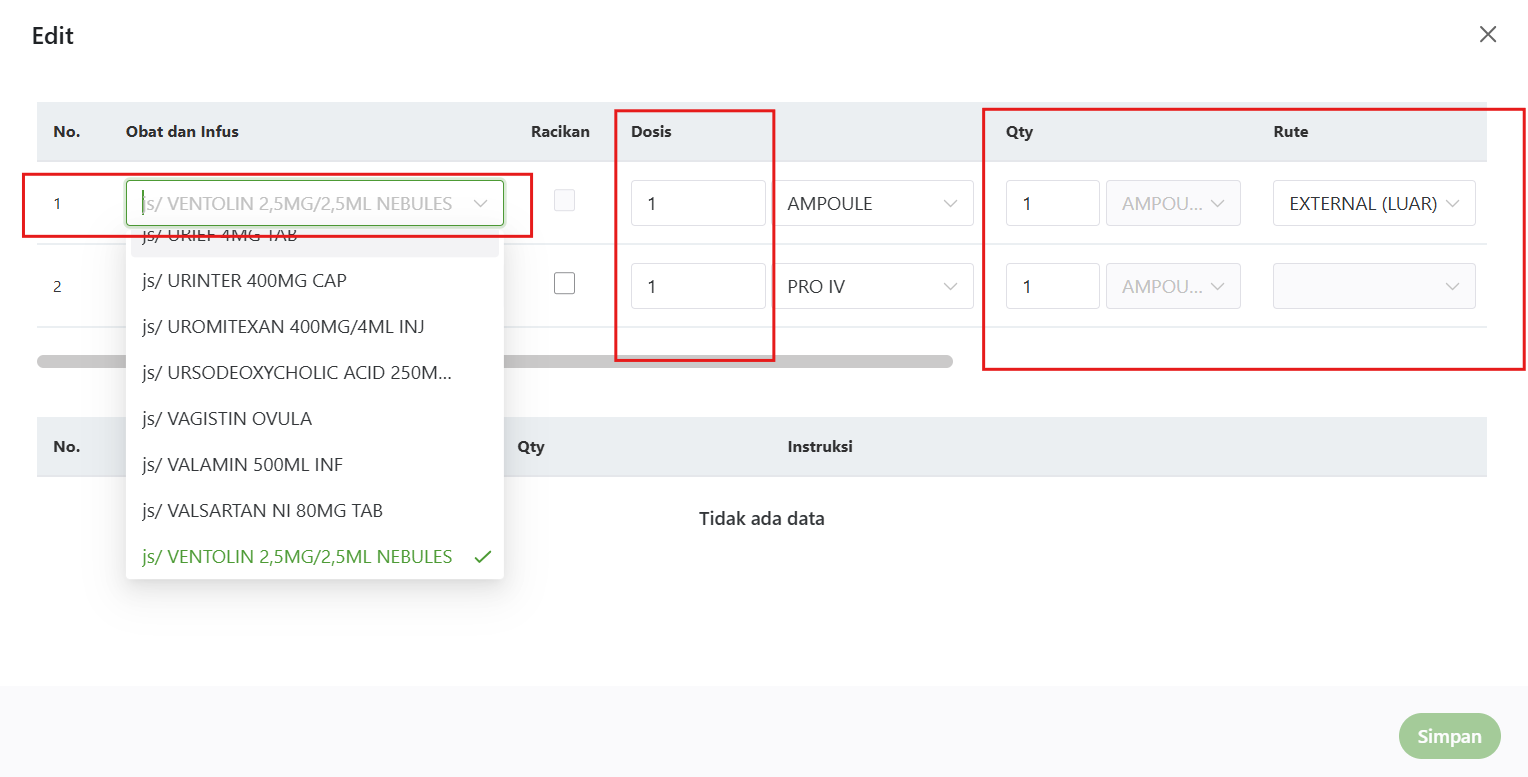Click the Qty input field in row 1
The width and height of the screenshot is (1528, 777).
tap(1052, 204)
